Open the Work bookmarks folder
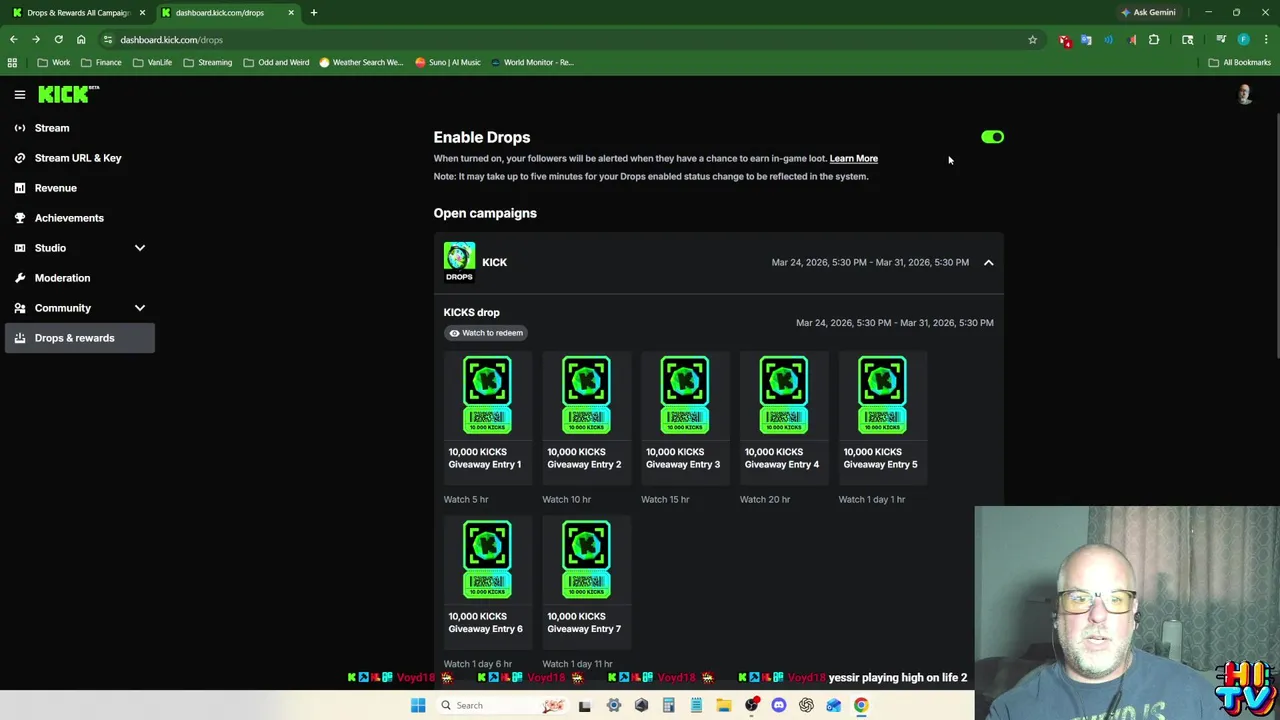Image resolution: width=1280 pixels, height=720 pixels. [54, 62]
